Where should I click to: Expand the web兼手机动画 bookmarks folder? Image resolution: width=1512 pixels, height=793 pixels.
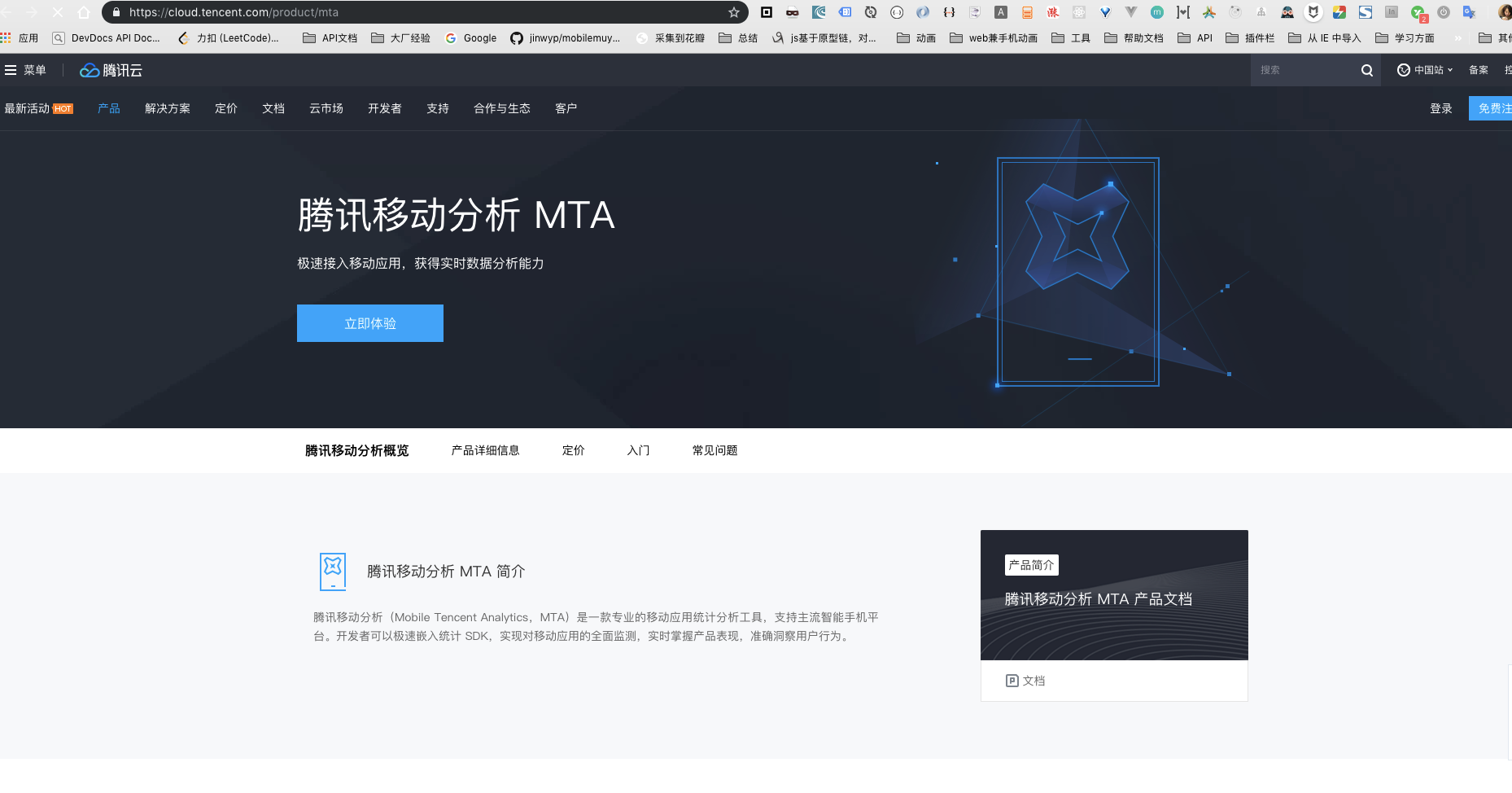pos(994,38)
